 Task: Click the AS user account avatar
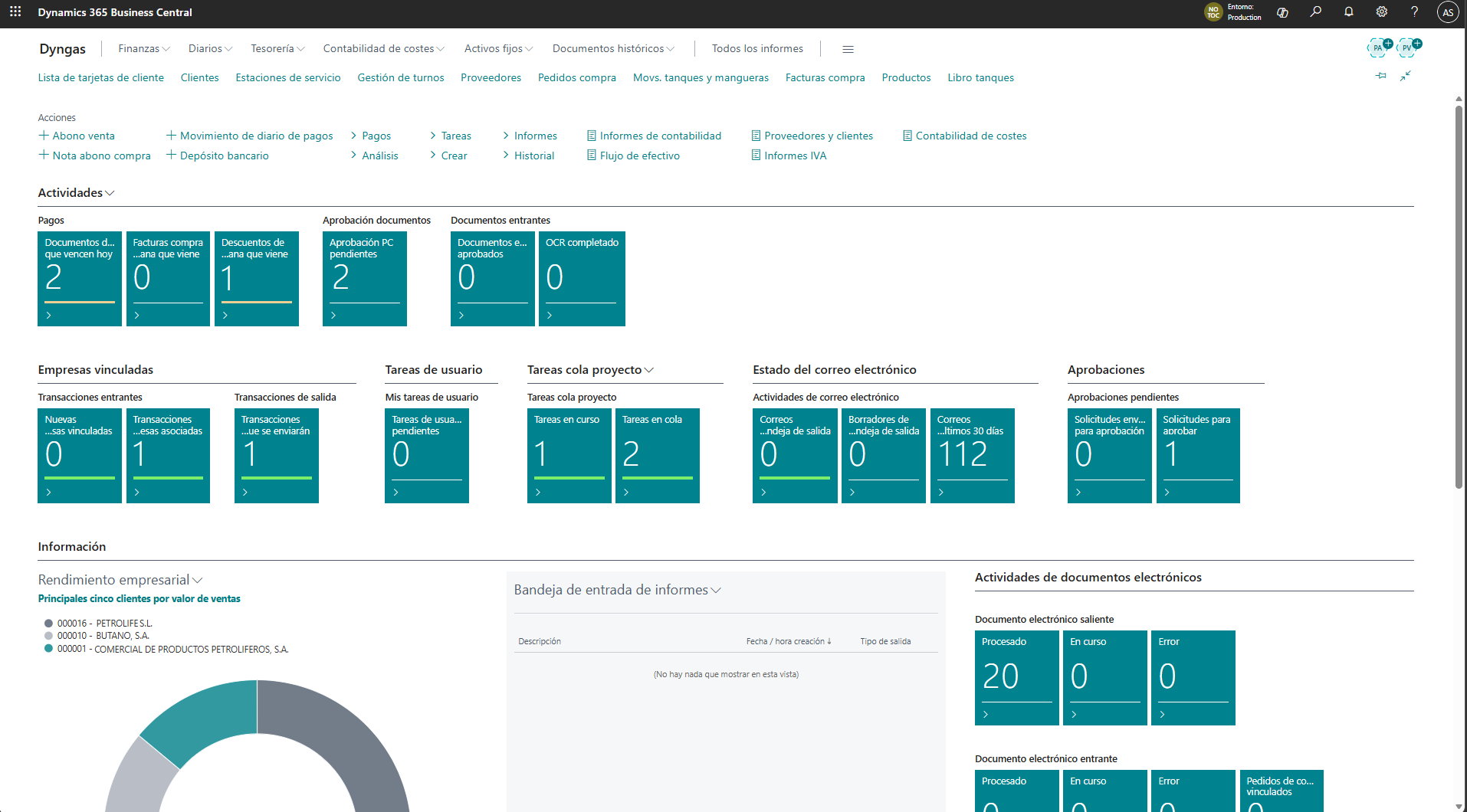point(1448,12)
